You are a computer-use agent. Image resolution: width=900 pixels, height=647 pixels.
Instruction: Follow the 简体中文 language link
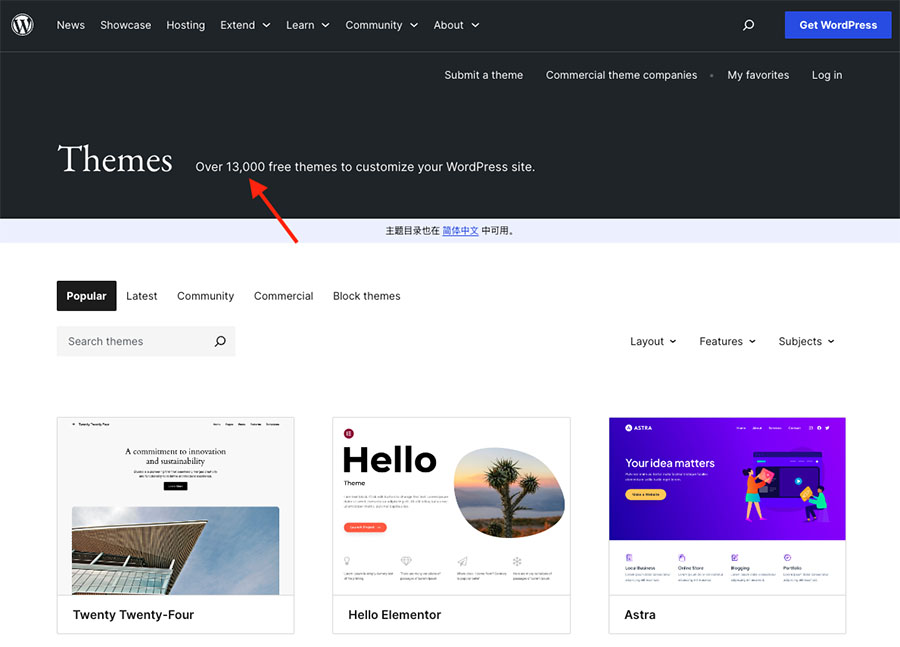460,231
